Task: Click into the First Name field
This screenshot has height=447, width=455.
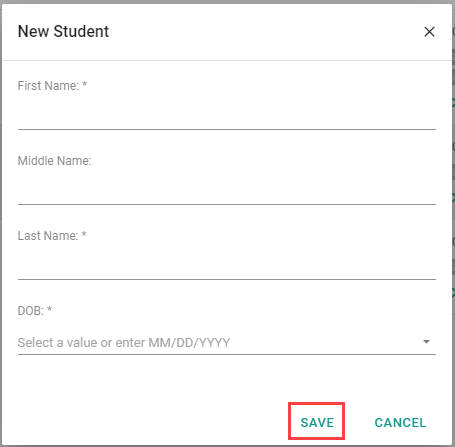Action: coord(227,114)
